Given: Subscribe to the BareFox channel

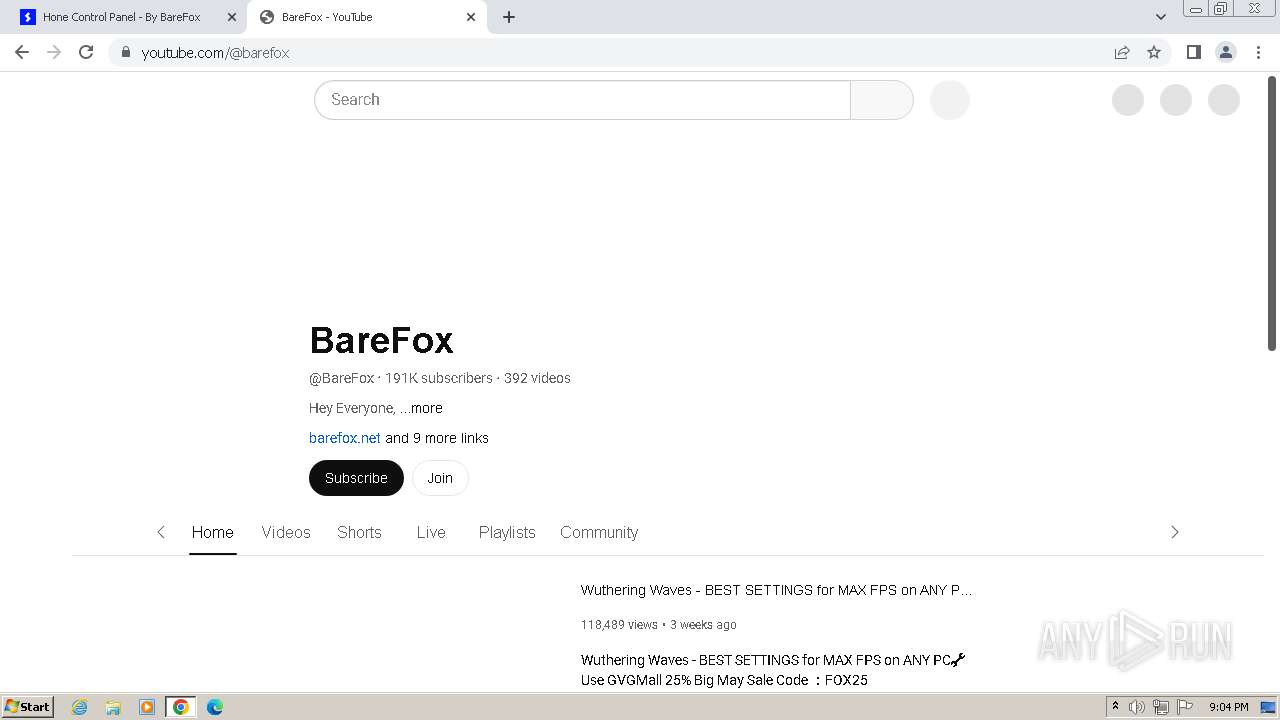Looking at the screenshot, I should (x=356, y=478).
